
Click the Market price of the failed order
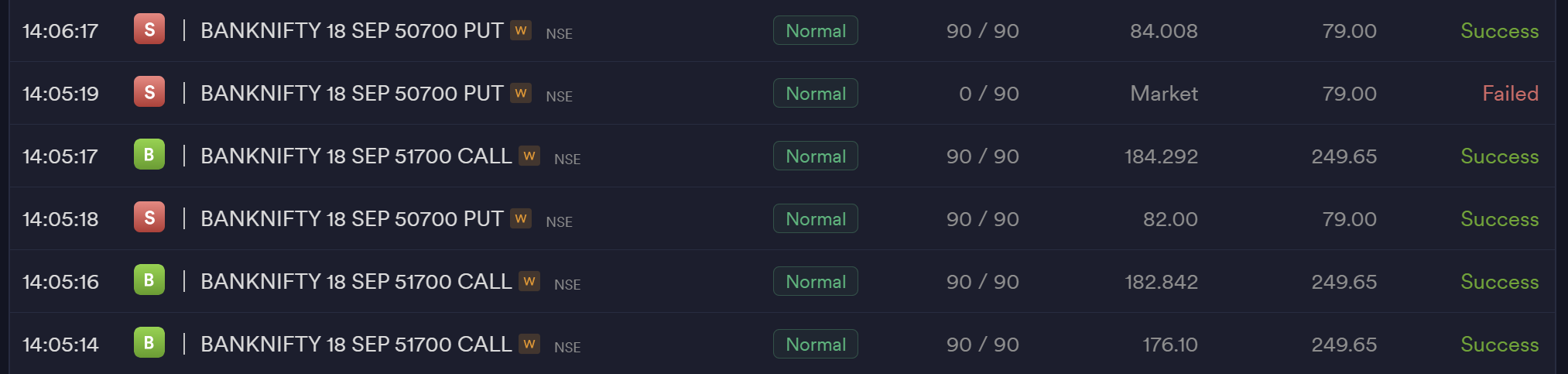(1163, 94)
